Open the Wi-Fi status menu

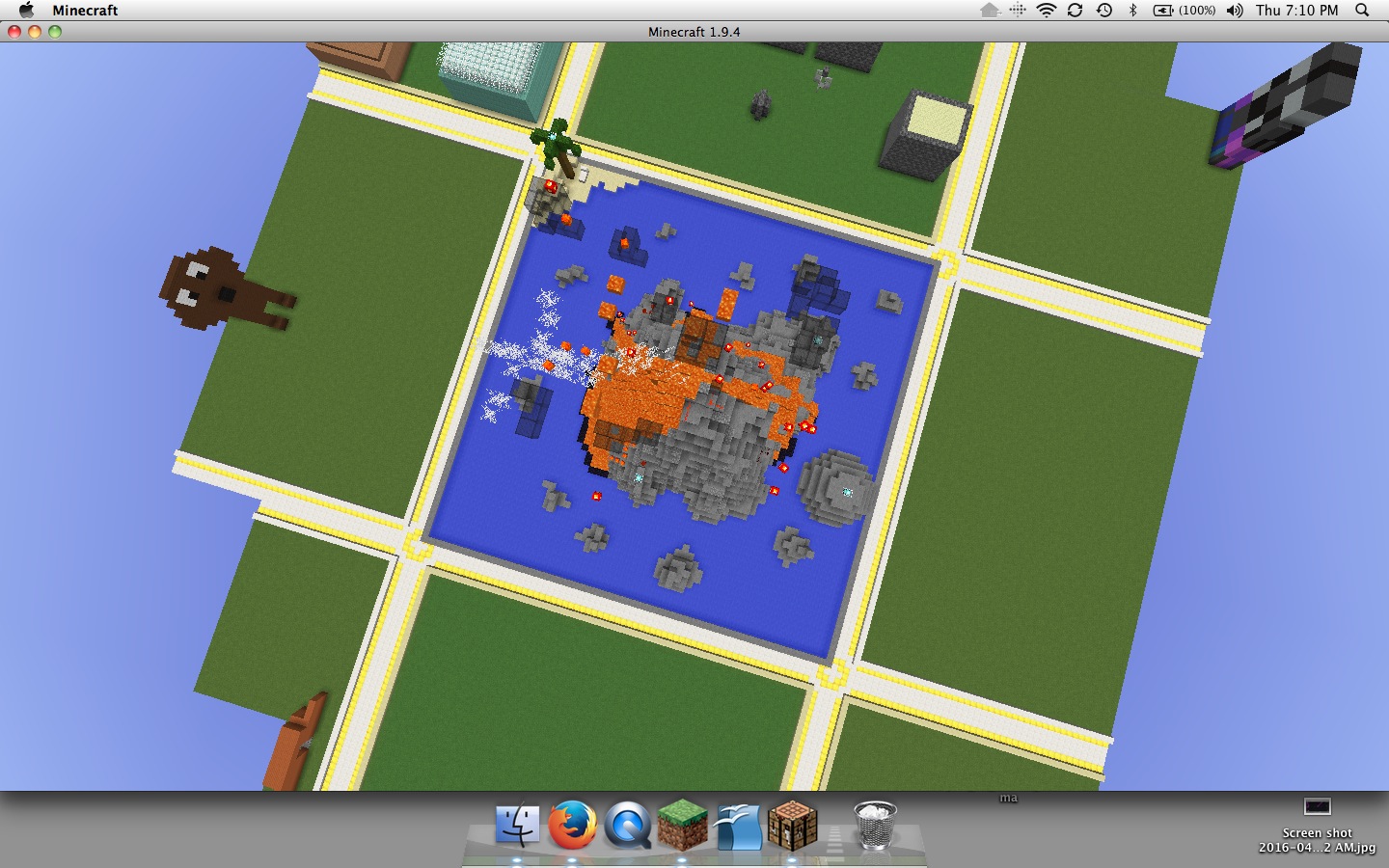click(x=1047, y=10)
